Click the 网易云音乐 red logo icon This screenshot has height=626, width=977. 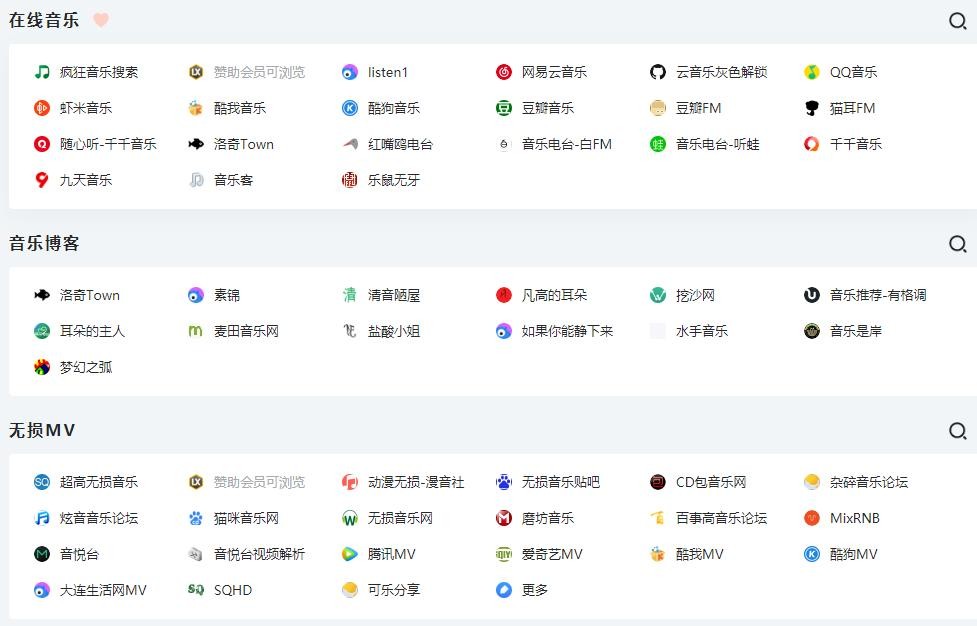click(x=504, y=72)
